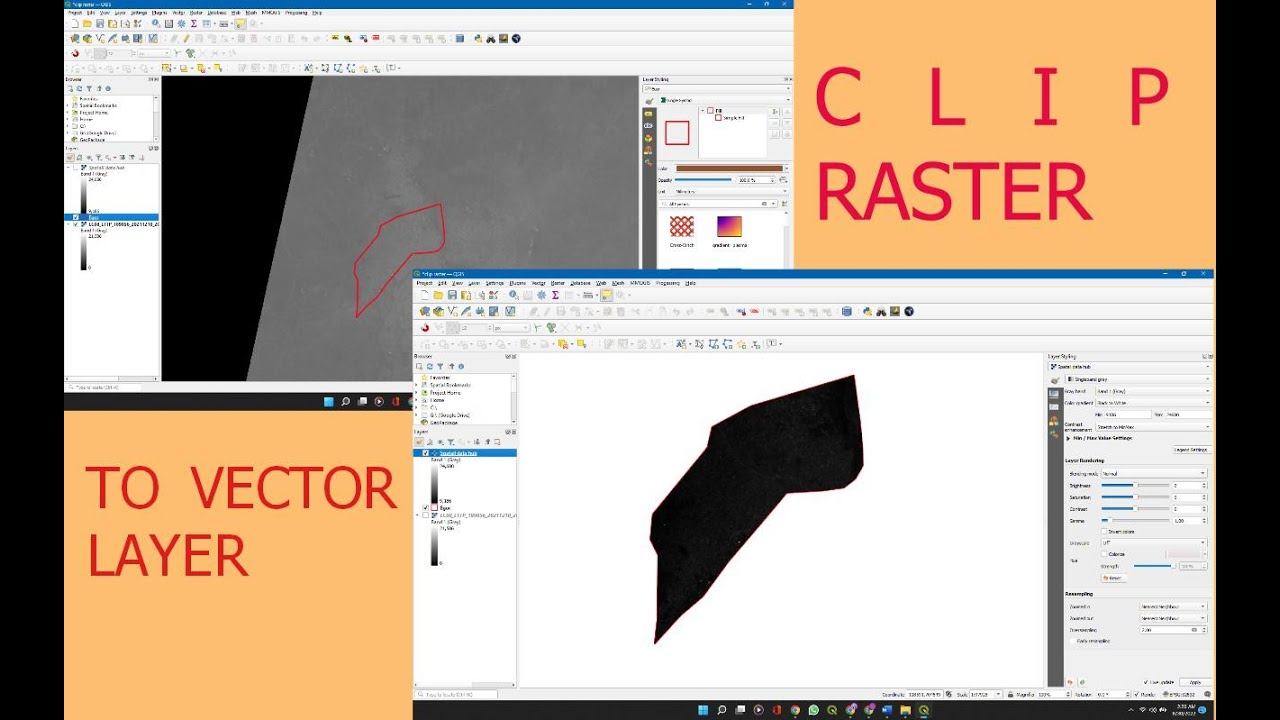This screenshot has width=1280, height=720.
Task: Open Grayscale Off dropdown
Action: (1153, 542)
